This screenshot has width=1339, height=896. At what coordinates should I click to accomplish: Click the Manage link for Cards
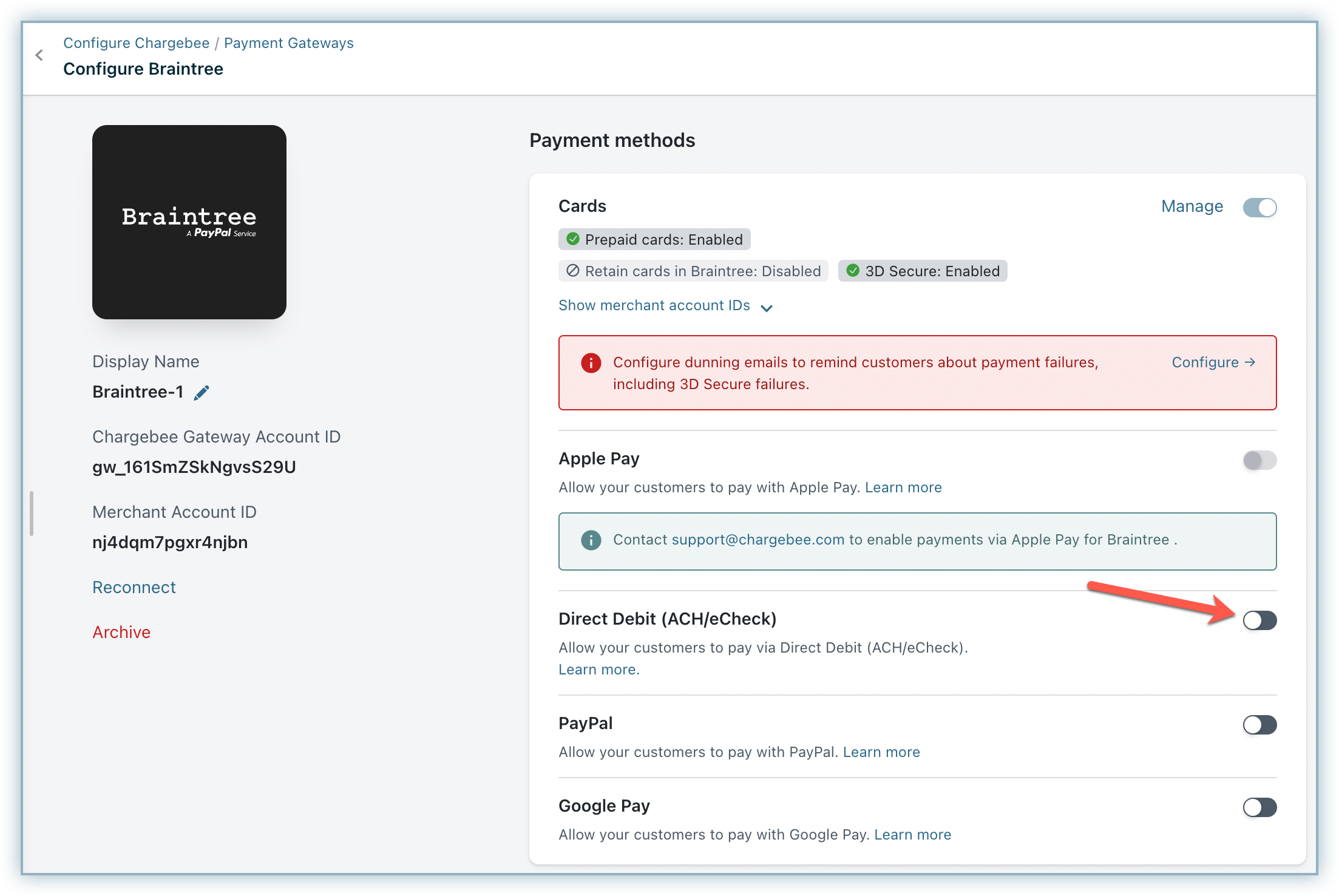[1192, 206]
